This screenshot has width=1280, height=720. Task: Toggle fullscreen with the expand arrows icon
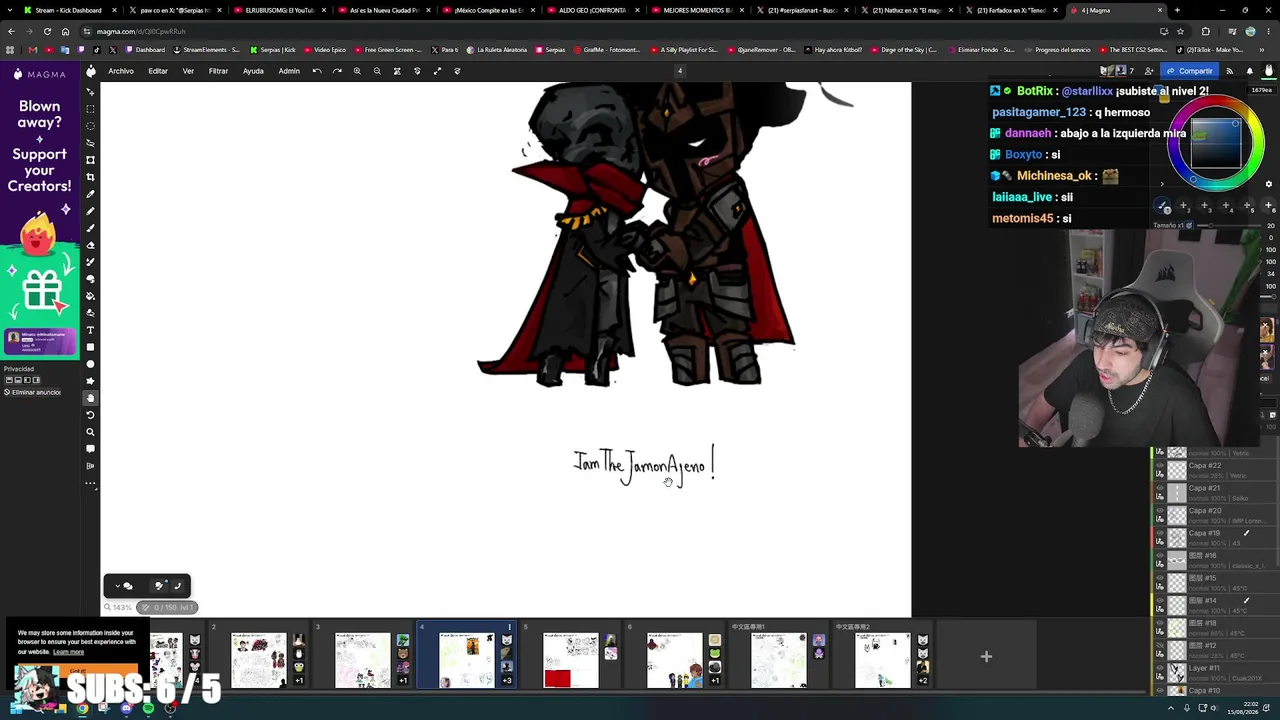click(437, 71)
